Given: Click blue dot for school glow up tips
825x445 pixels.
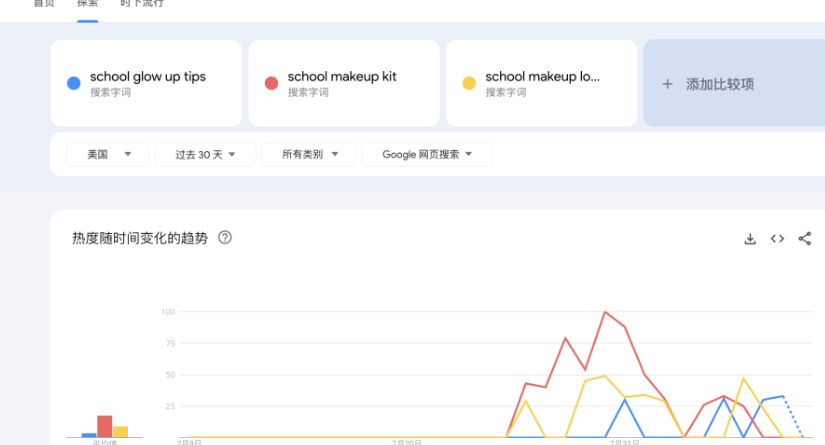Looking at the screenshot, I should [73, 84].
